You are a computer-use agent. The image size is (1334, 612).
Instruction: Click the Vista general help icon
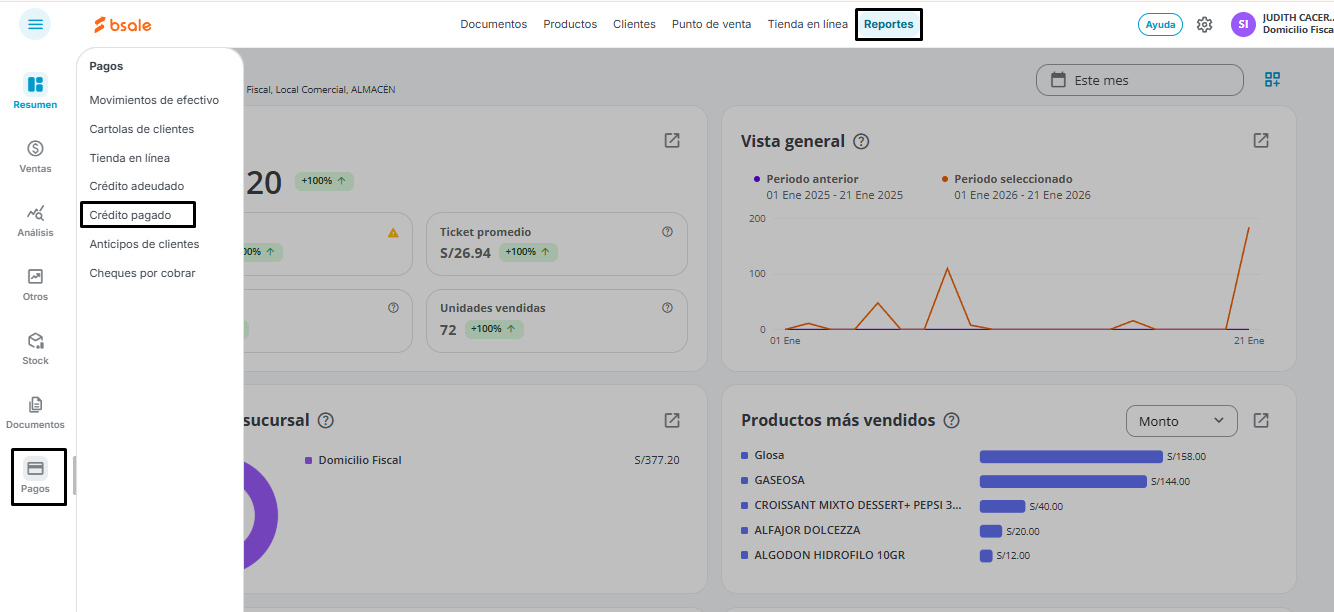tap(861, 141)
